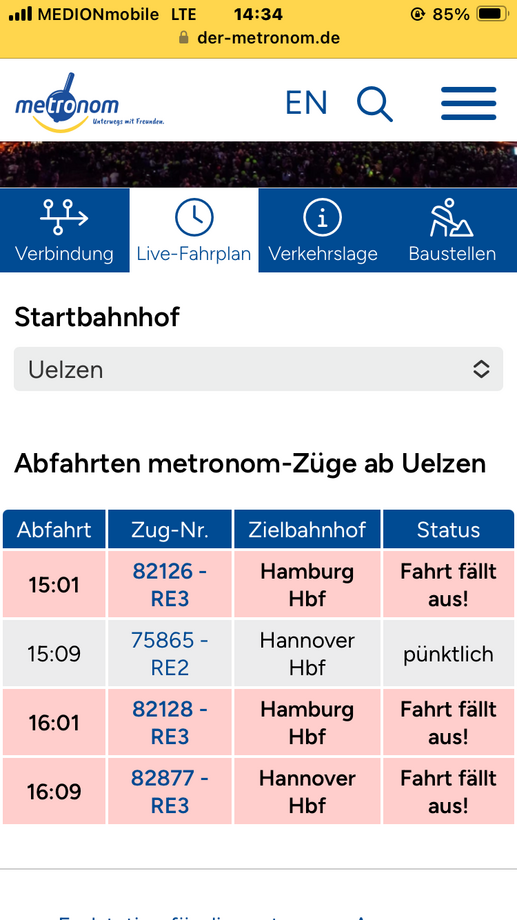517x920 pixels.
Task: Tap the search magnifier icon
Action: pyautogui.click(x=374, y=104)
